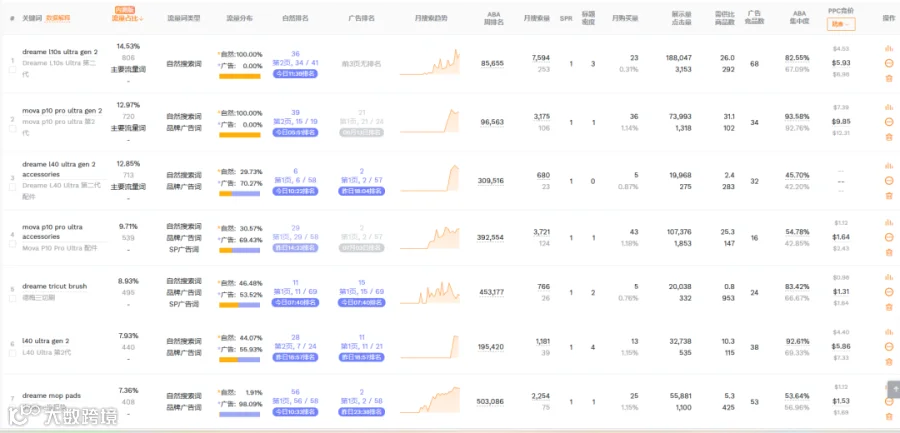Open chart icon for dreame l40 ultra gen 2 accessories
This screenshot has height=433, width=900.
coord(889,165)
